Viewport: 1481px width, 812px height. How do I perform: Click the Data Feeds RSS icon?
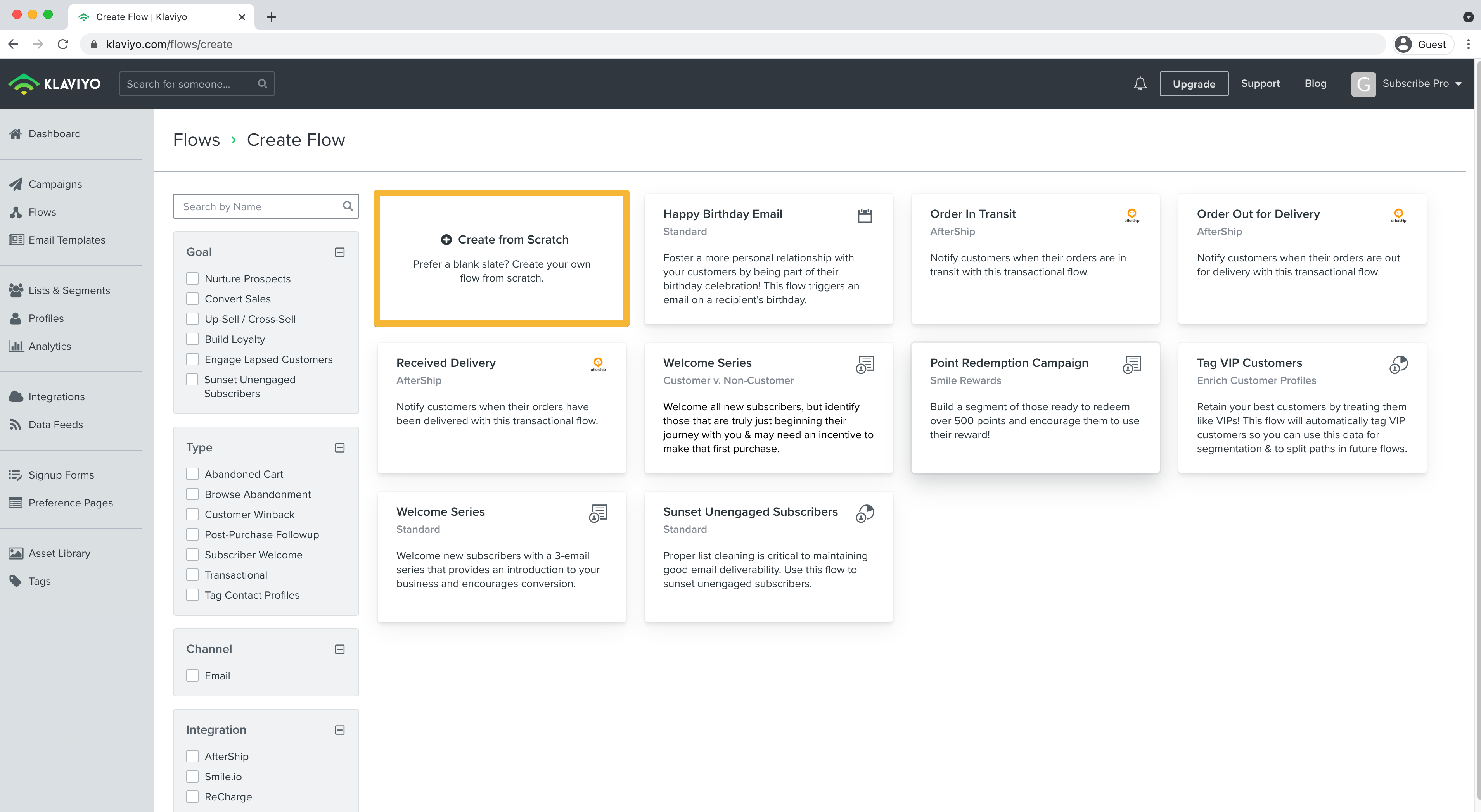click(16, 424)
